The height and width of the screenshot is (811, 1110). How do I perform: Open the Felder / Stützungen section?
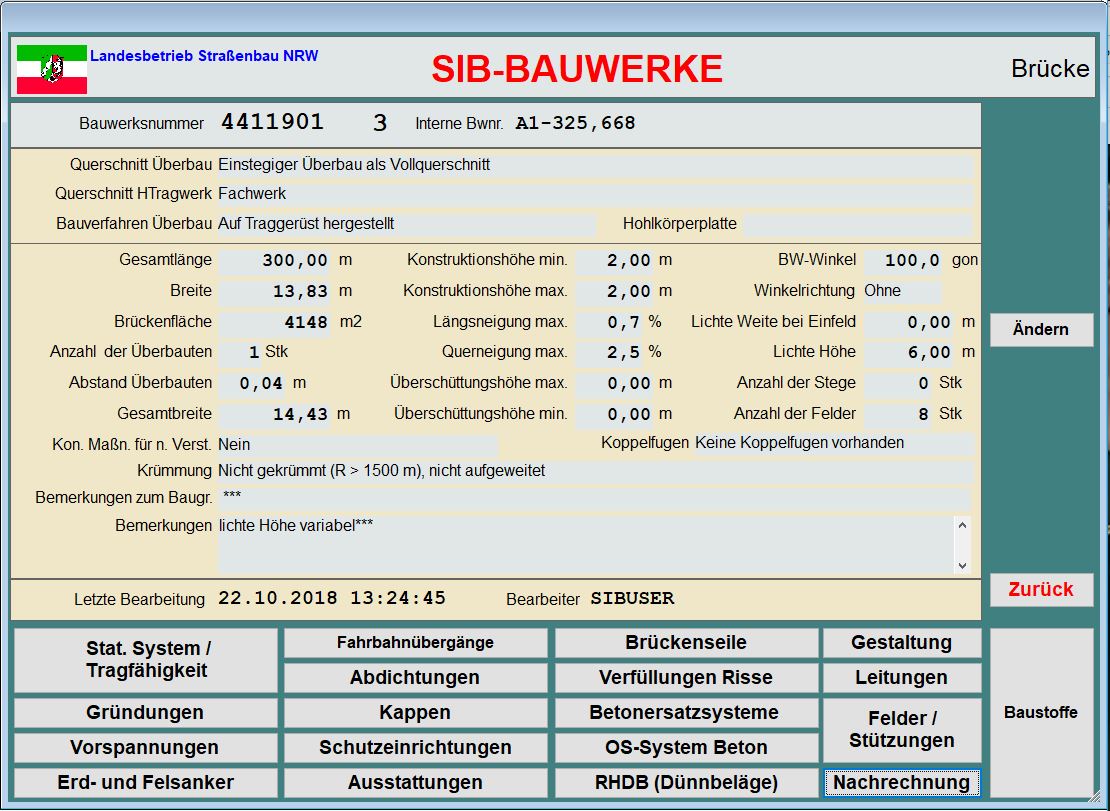pos(902,730)
